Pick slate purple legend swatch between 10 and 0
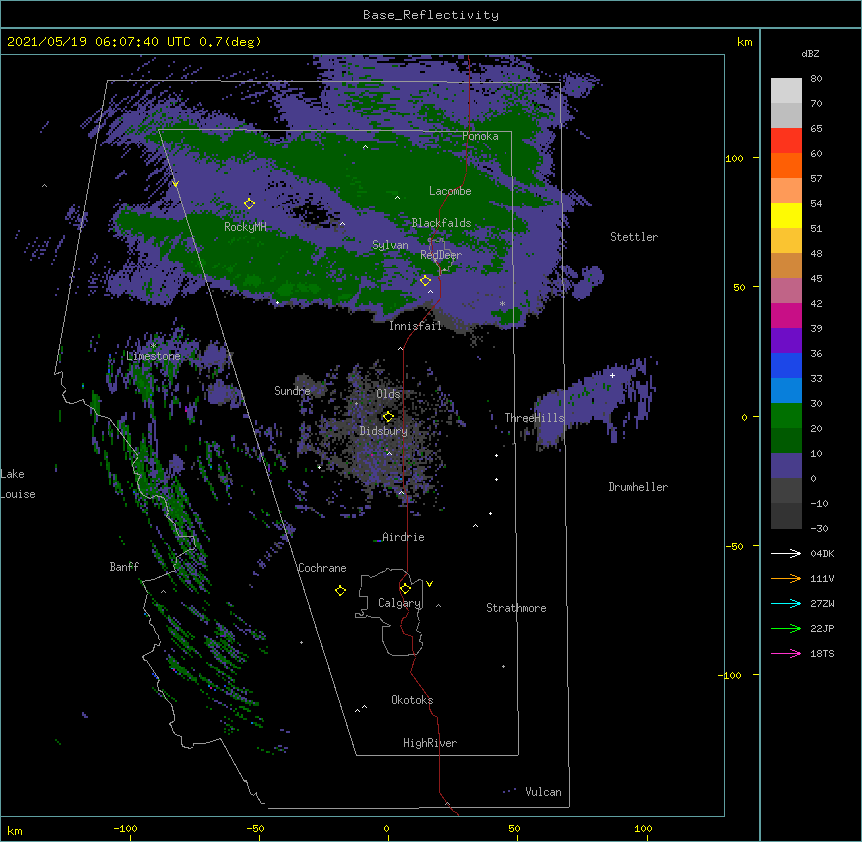 786,466
